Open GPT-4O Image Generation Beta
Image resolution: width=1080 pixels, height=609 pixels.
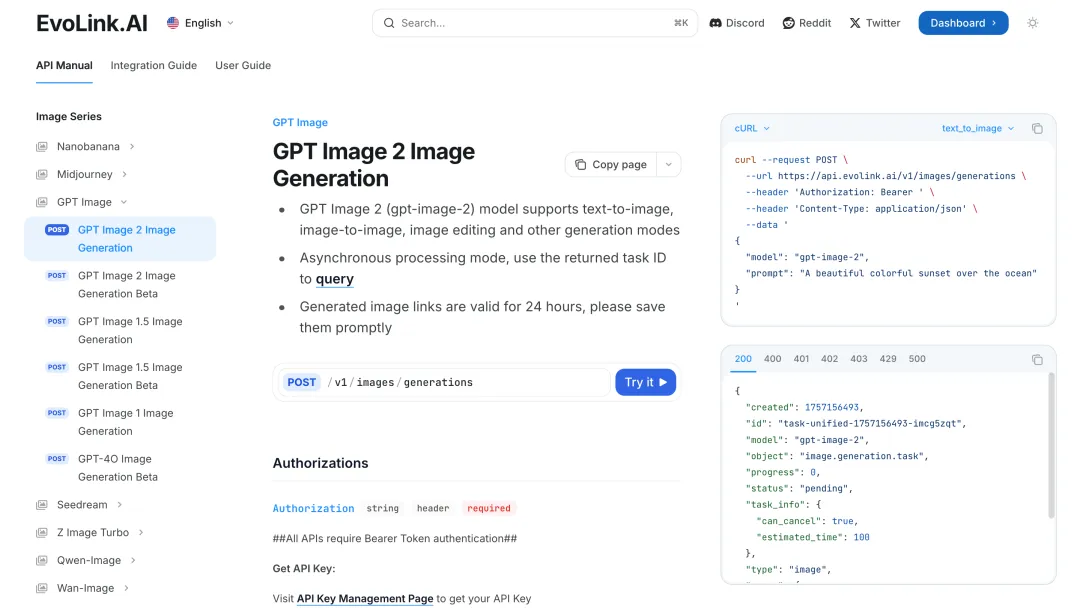tap(118, 468)
